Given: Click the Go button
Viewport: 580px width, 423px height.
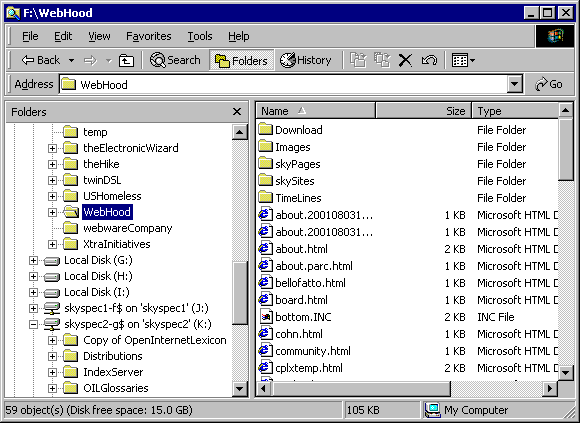Looking at the screenshot, I should click(549, 84).
